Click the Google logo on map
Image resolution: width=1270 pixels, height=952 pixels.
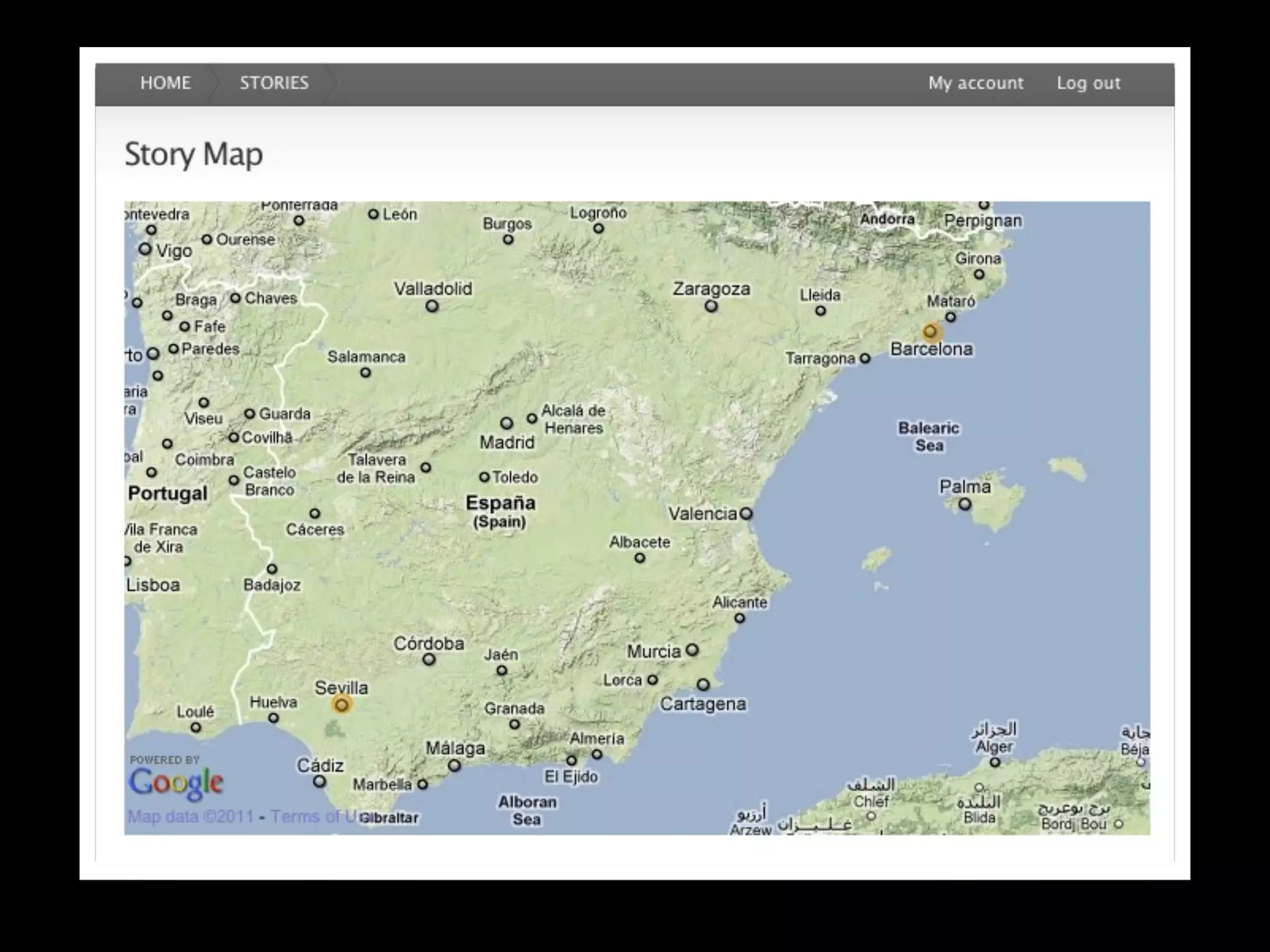[176, 783]
